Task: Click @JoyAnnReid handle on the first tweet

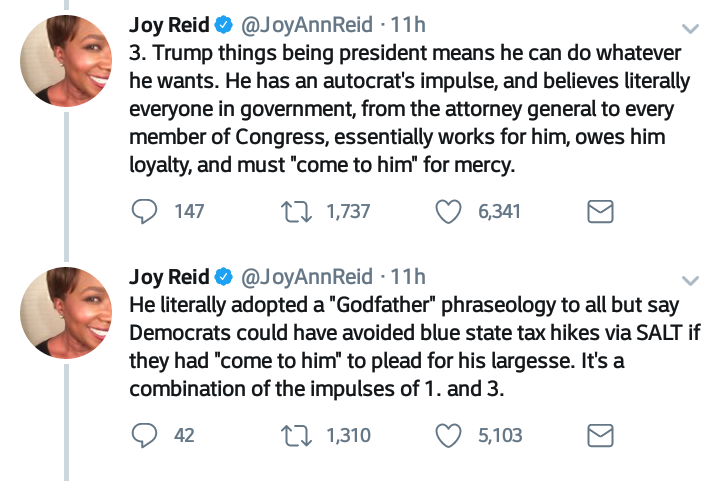Action: coord(306,24)
